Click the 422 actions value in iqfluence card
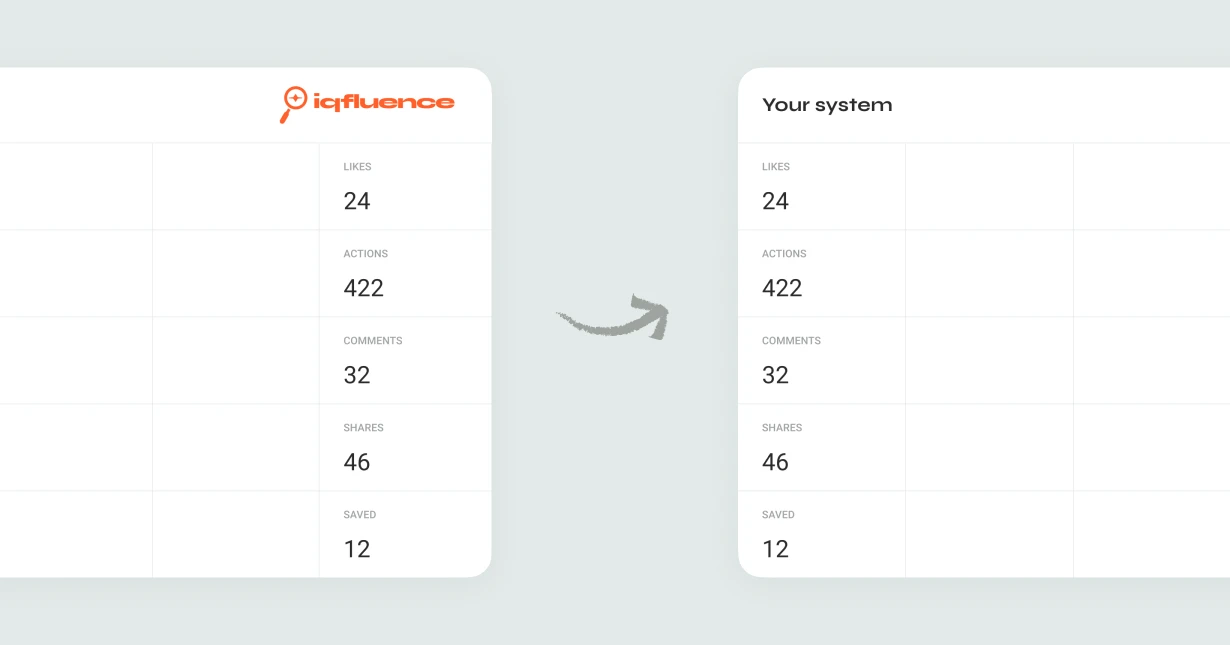The height and width of the screenshot is (645, 1230). pyautogui.click(x=363, y=288)
